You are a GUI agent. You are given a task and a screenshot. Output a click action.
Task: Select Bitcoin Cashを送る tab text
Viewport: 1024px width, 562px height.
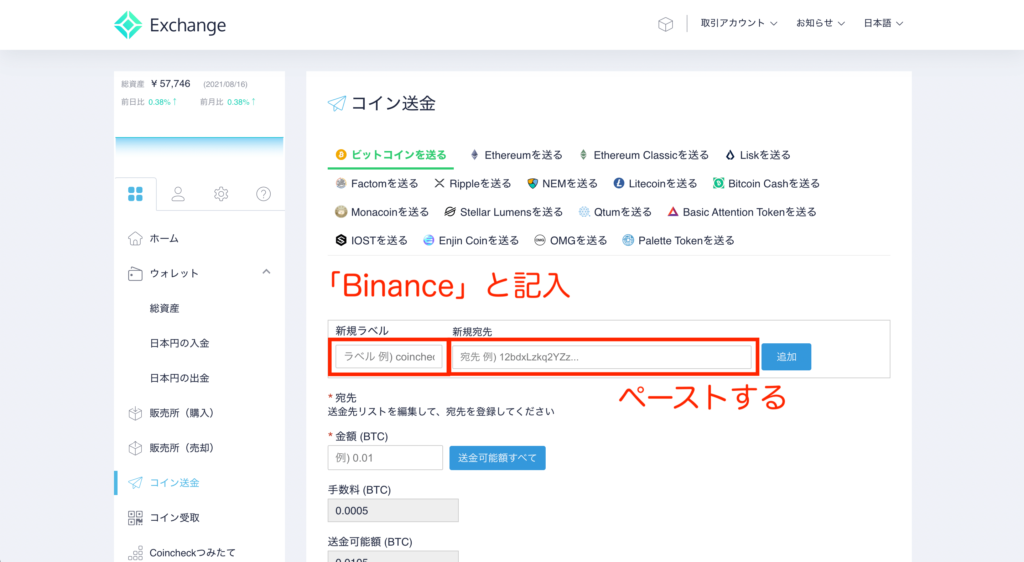click(x=774, y=183)
